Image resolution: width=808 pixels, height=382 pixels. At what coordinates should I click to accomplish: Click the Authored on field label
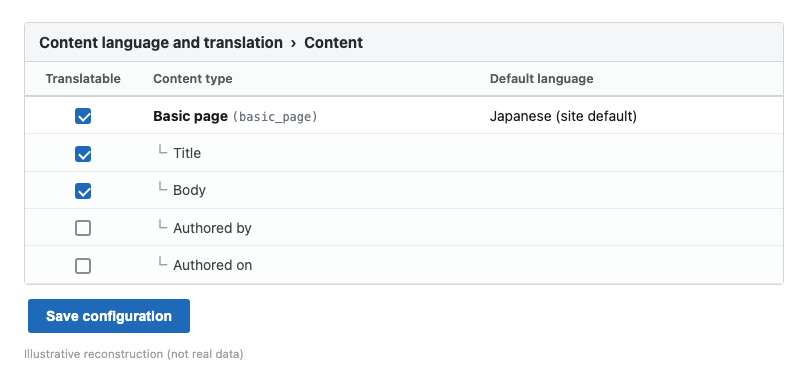212,265
